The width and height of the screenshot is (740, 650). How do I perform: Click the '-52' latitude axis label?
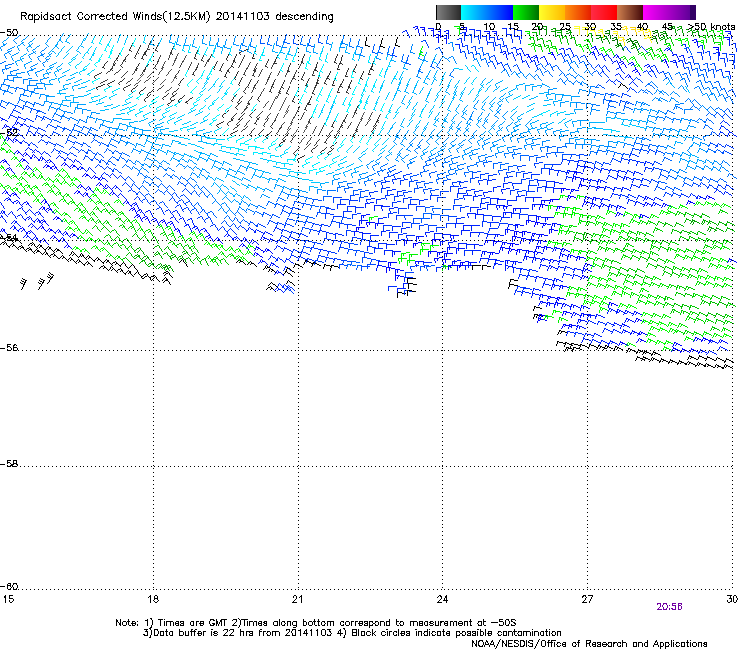pyautogui.click(x=9, y=133)
